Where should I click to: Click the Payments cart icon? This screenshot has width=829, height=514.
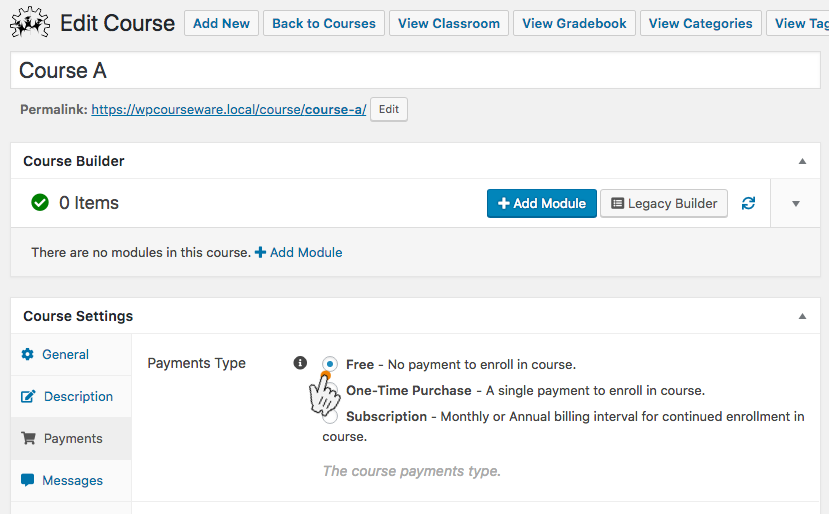(28, 438)
